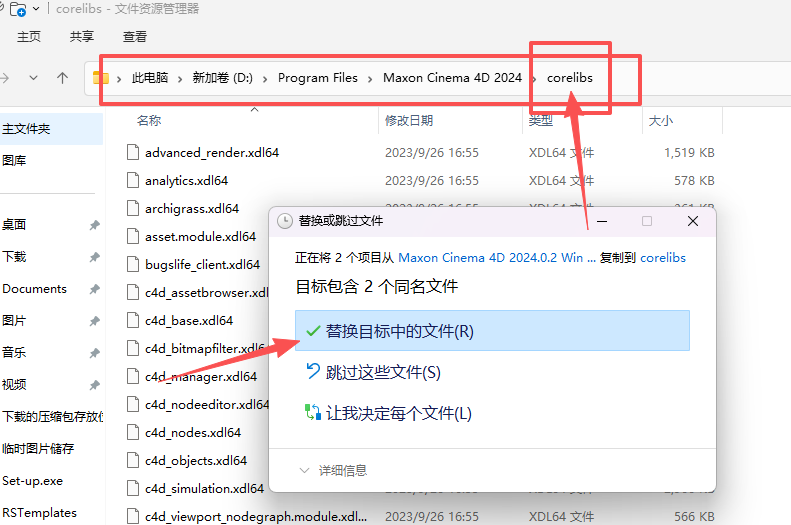Click the c4d_objects.xdl64 file icon
The image size is (791, 525).
tap(133, 460)
